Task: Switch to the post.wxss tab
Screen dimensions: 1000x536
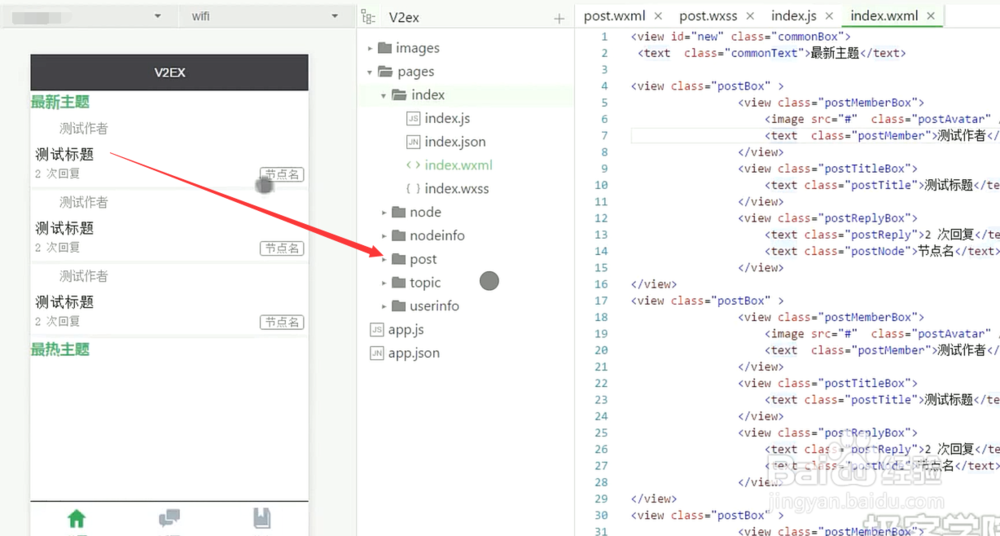Action: coord(707,16)
